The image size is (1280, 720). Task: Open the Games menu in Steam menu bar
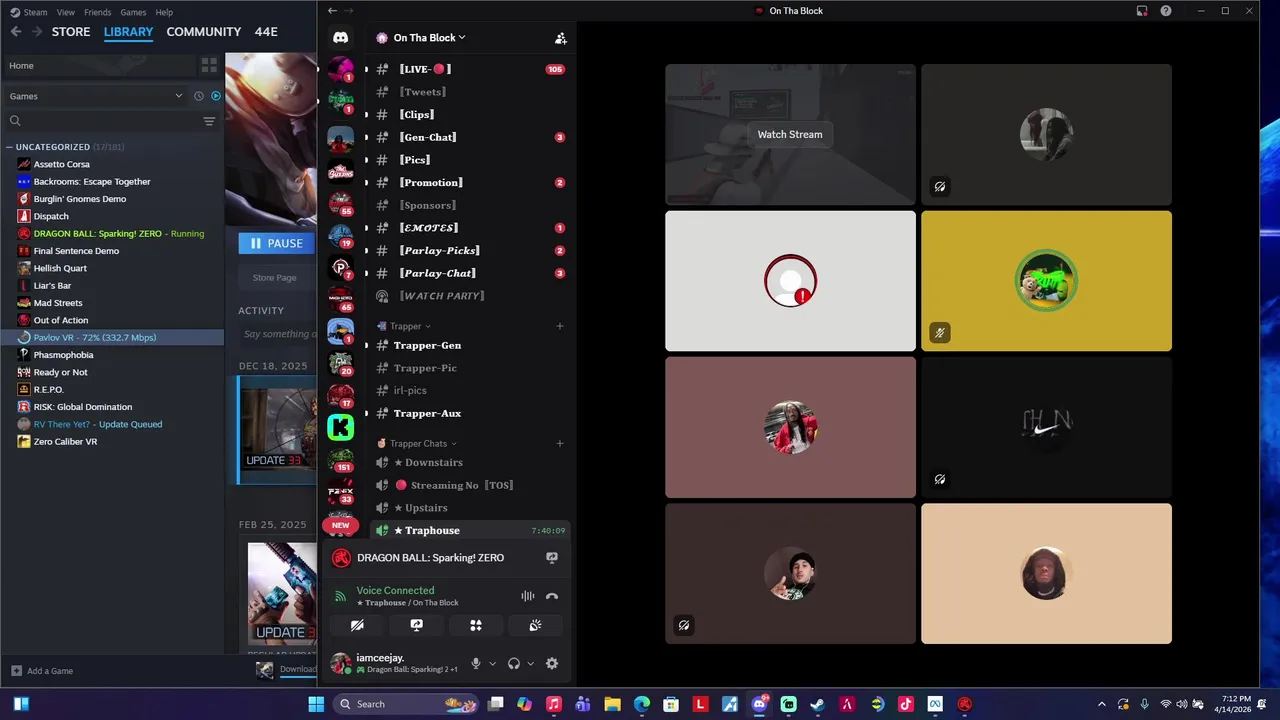[133, 12]
